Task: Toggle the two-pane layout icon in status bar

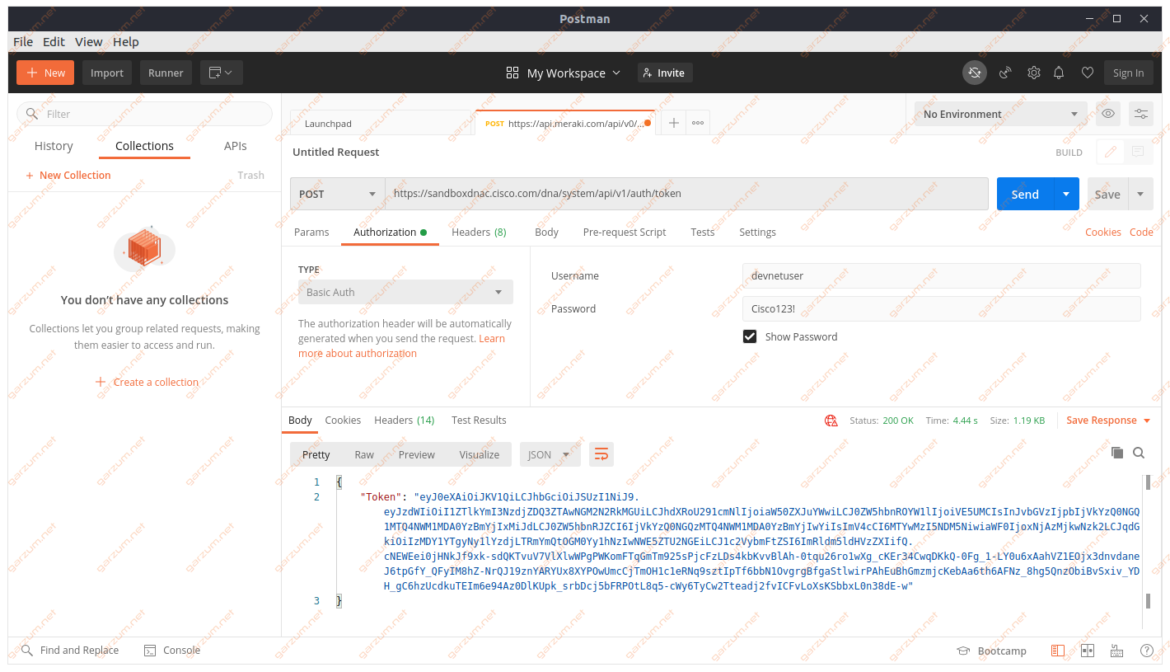Action: click(1086, 650)
